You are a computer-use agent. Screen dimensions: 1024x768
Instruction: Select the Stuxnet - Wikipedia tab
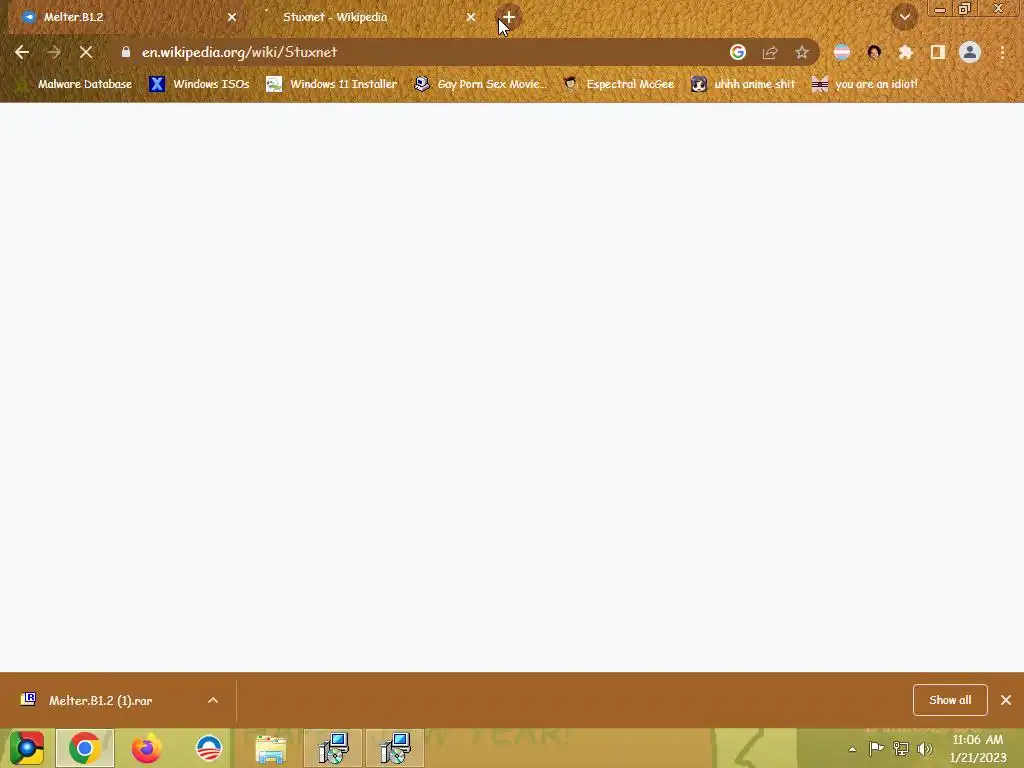point(366,17)
